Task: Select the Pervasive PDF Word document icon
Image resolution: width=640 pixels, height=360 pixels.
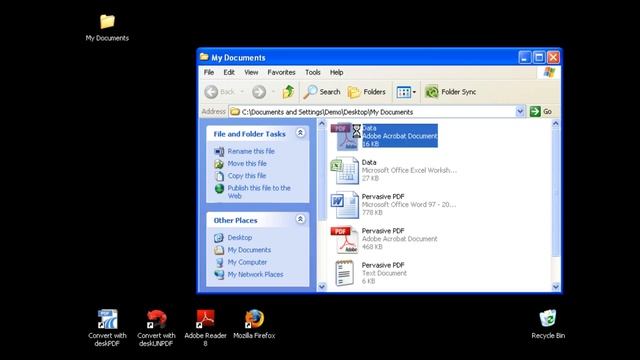Action: tap(344, 205)
